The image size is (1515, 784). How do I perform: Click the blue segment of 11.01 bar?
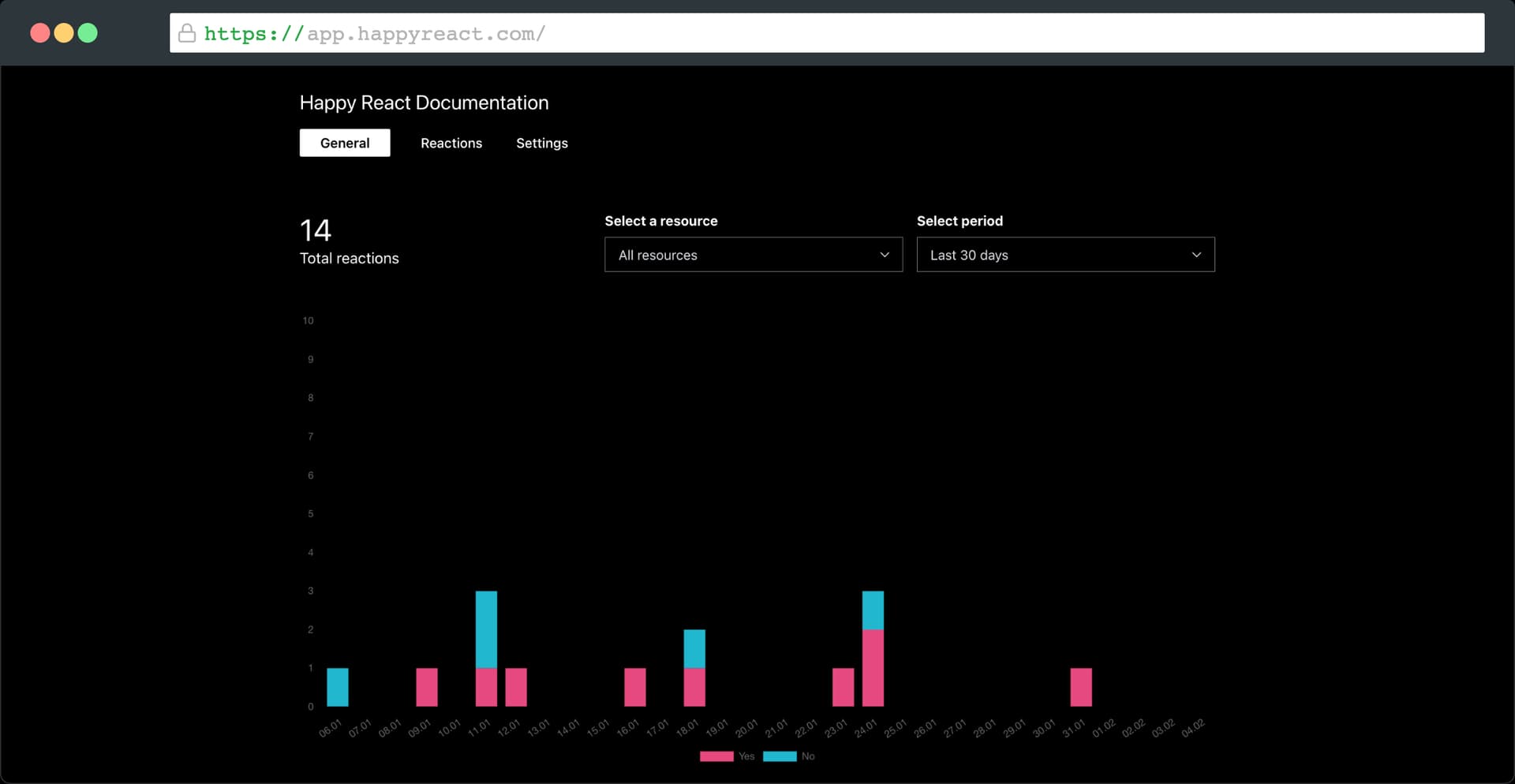click(486, 629)
